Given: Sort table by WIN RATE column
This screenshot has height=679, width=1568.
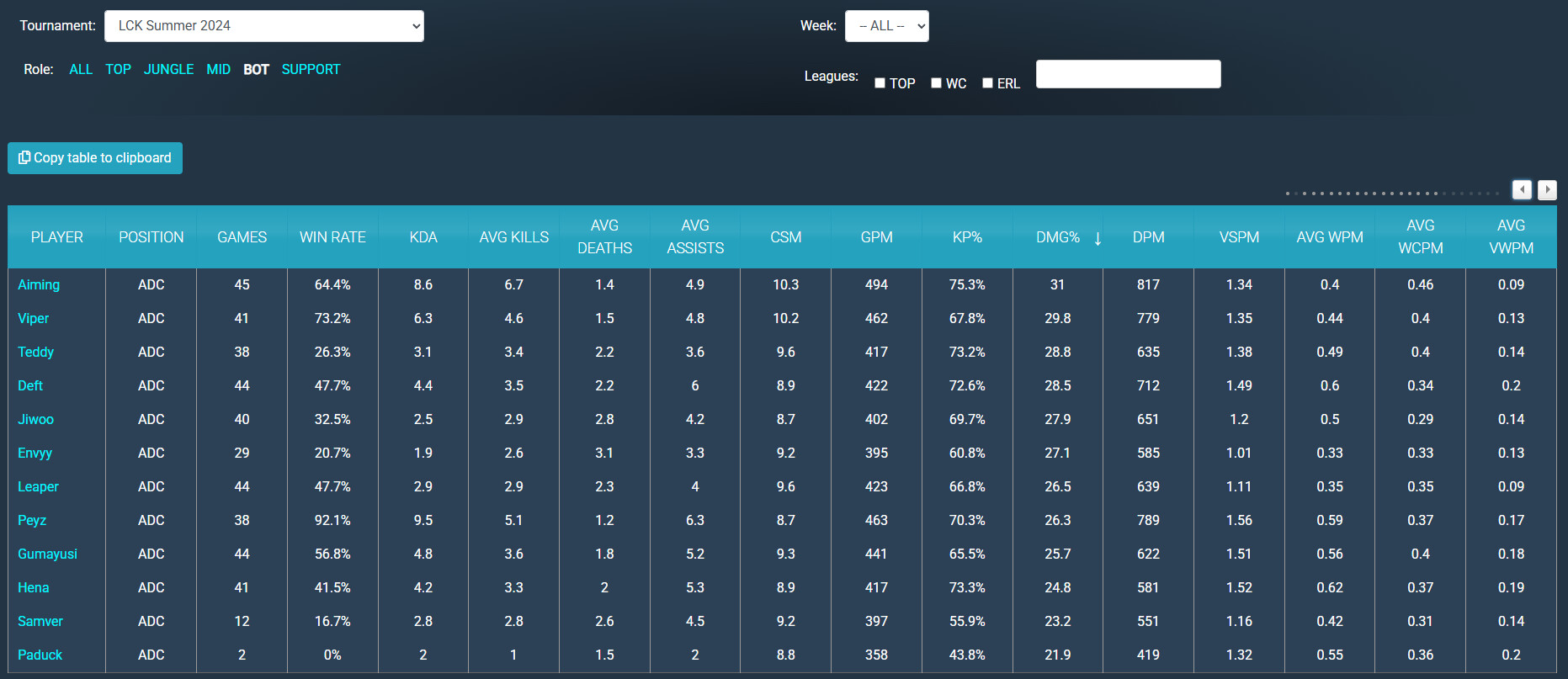Looking at the screenshot, I should (332, 237).
